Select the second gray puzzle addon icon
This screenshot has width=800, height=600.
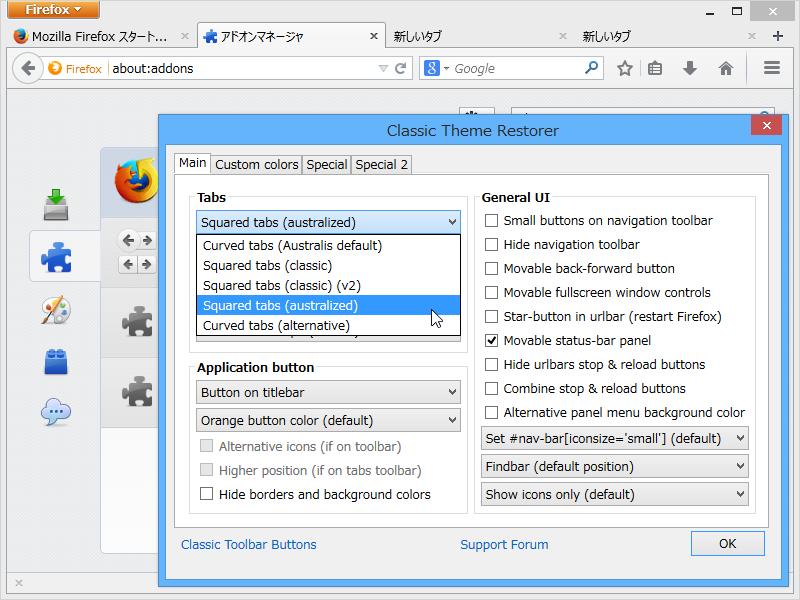point(137,391)
